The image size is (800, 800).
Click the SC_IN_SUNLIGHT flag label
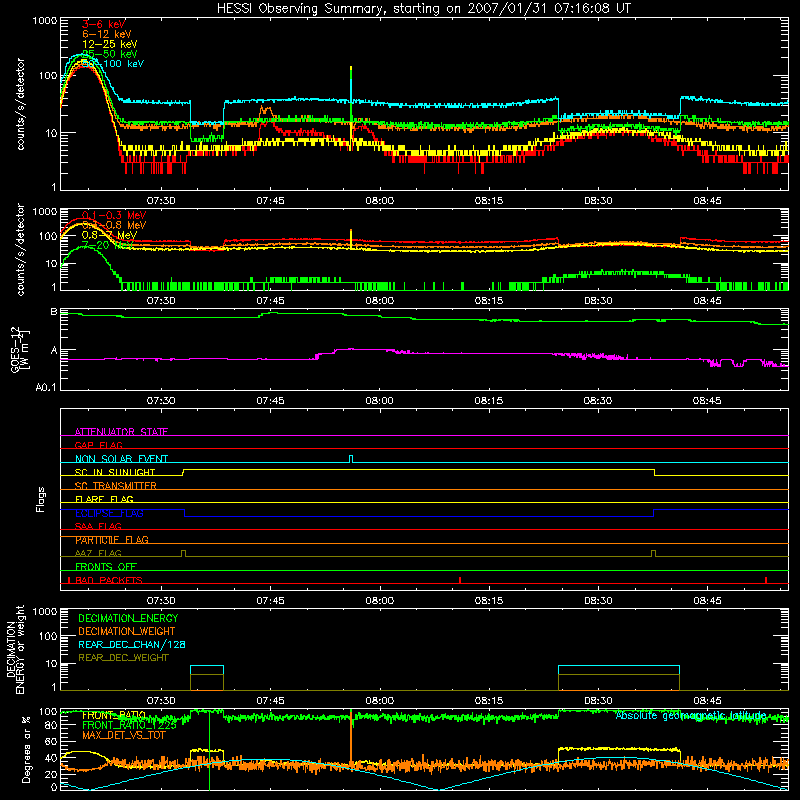(115, 472)
